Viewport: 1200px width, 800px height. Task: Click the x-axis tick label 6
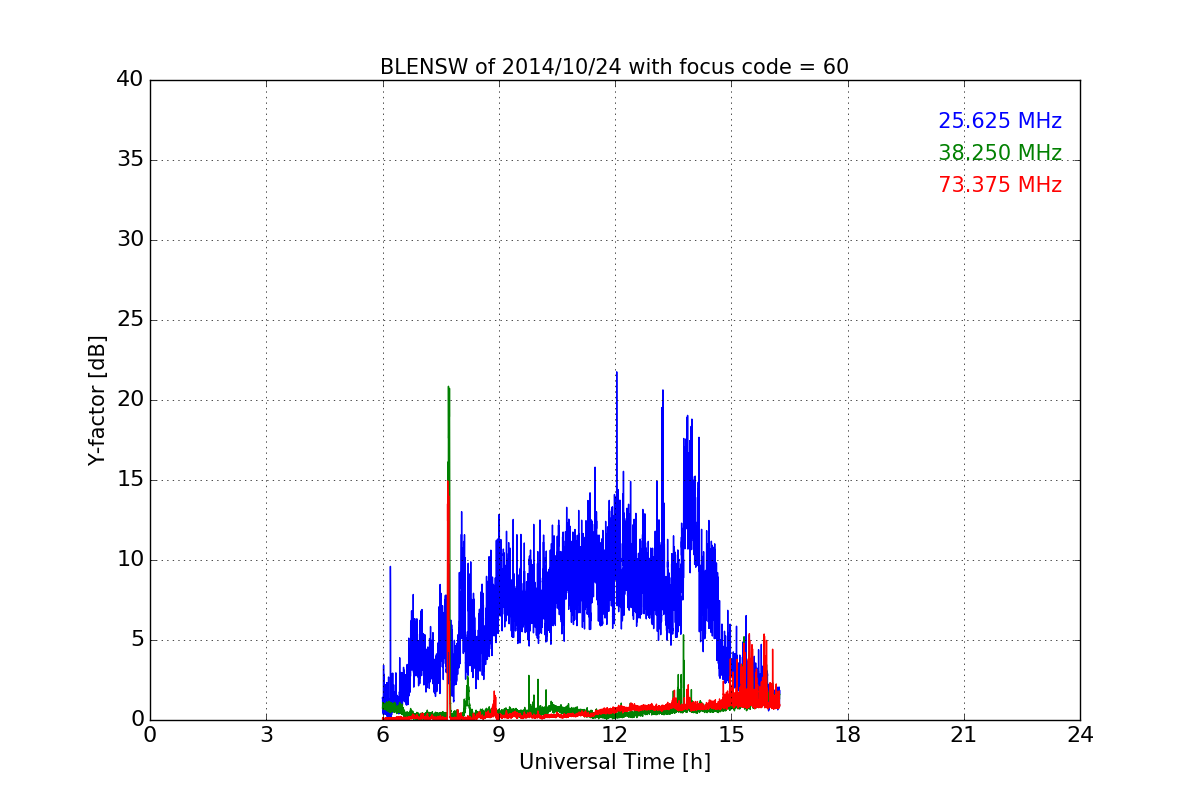point(383,734)
